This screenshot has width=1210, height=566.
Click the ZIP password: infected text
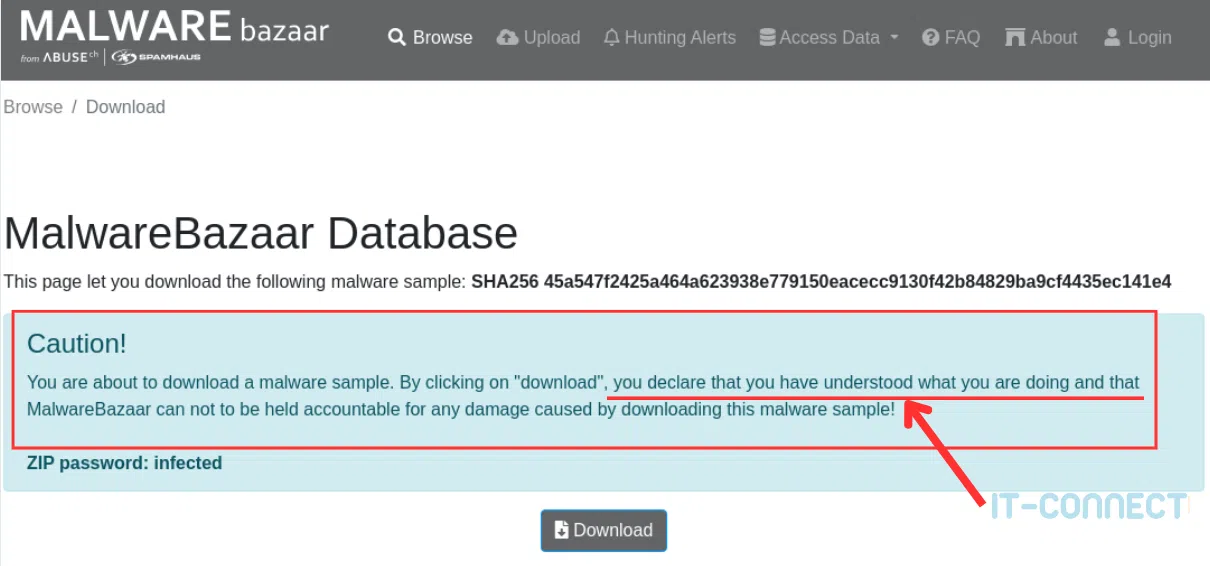click(x=124, y=463)
